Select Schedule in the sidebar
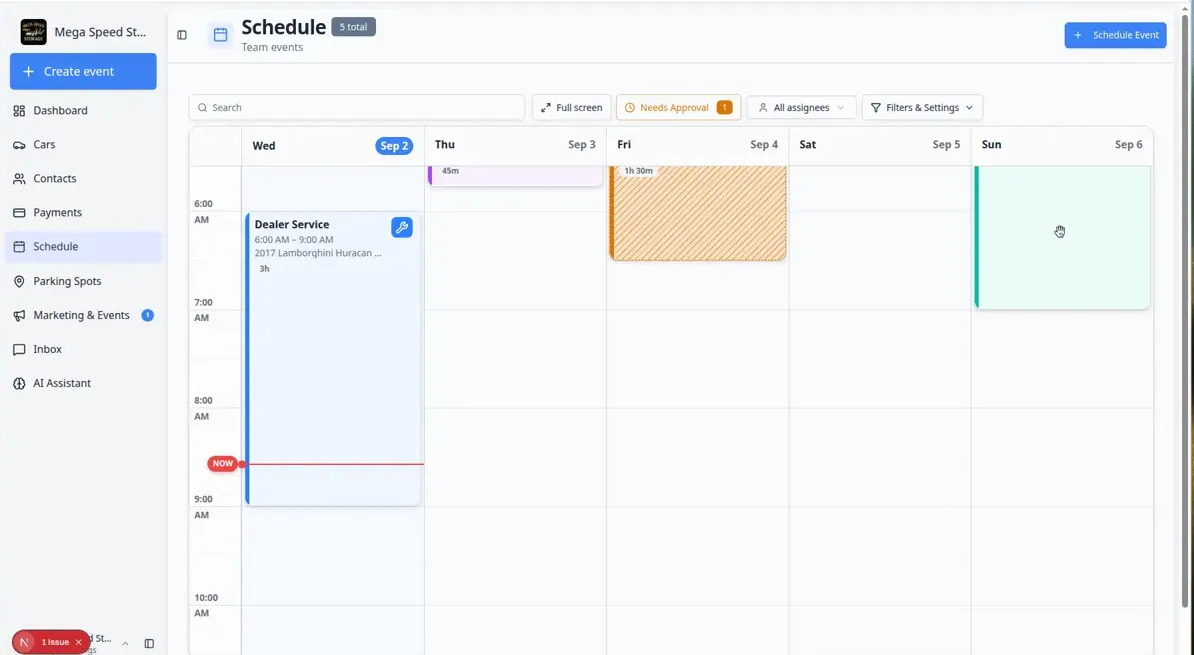 [x=83, y=247]
